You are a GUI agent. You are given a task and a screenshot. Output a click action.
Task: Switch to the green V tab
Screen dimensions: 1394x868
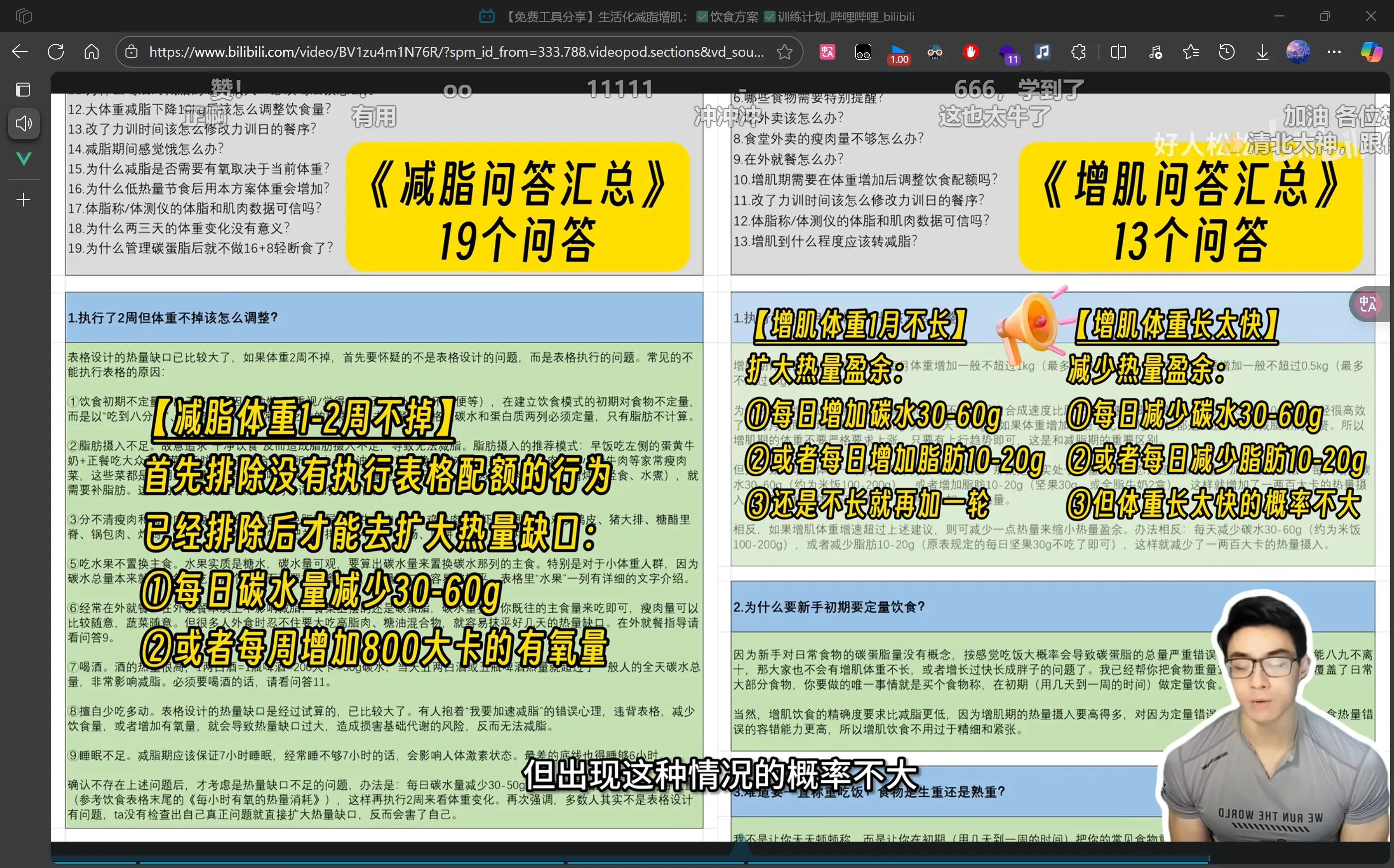coord(23,158)
